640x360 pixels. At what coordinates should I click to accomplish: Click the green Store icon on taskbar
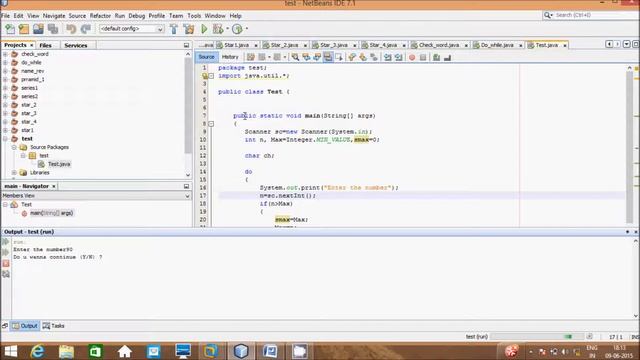point(96,351)
